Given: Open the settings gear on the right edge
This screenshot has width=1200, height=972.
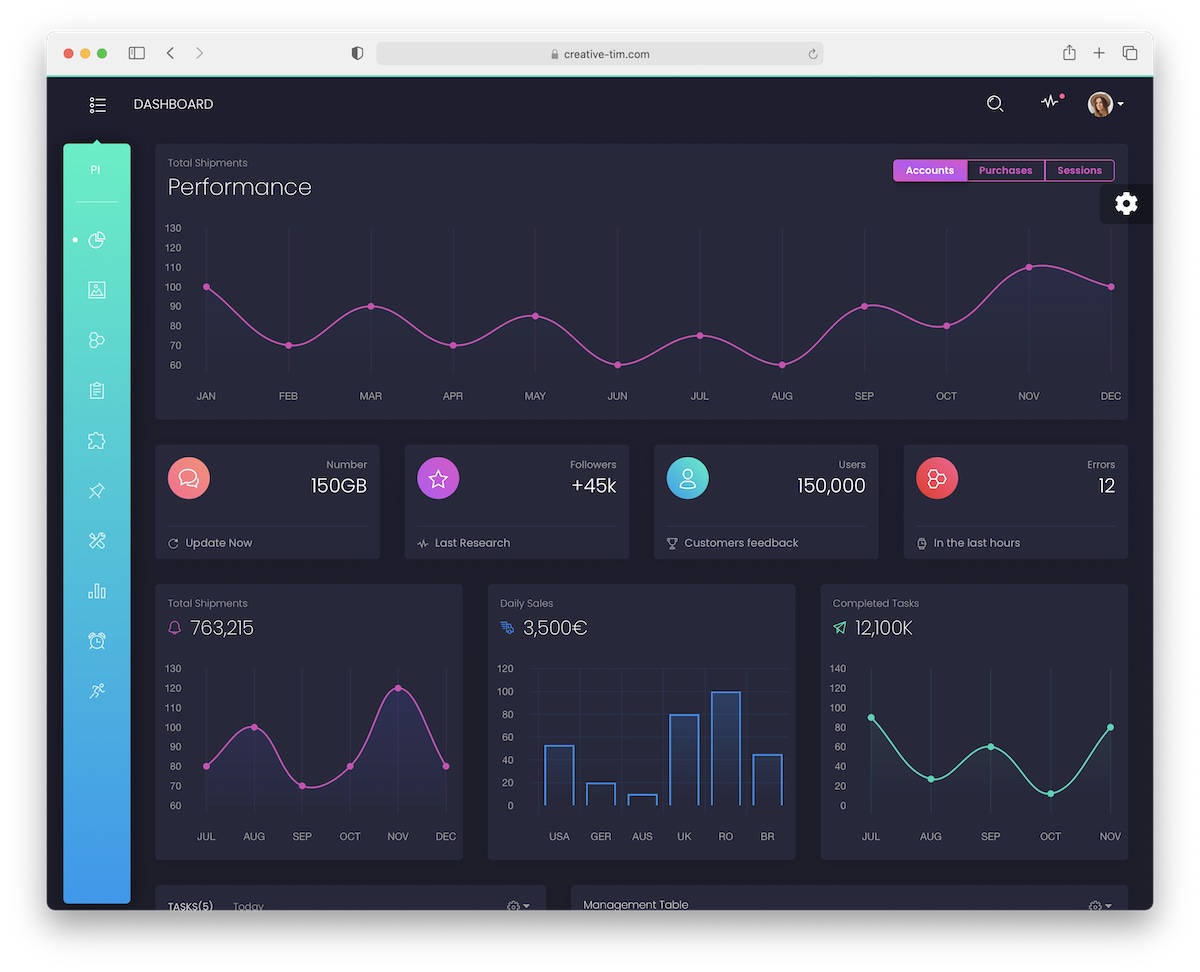Looking at the screenshot, I should point(1126,204).
